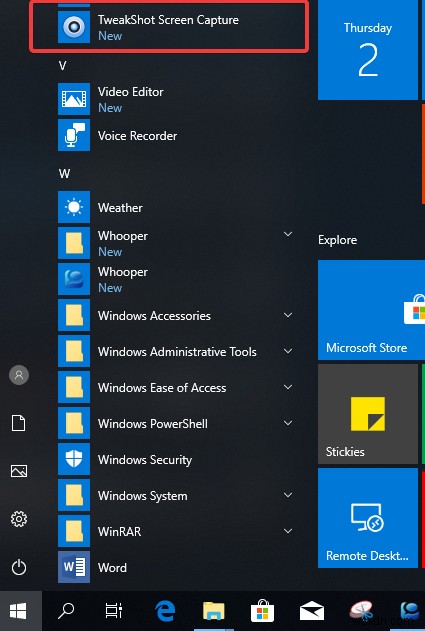Open File Explorer from the taskbar
425x631 pixels.
tap(214, 612)
